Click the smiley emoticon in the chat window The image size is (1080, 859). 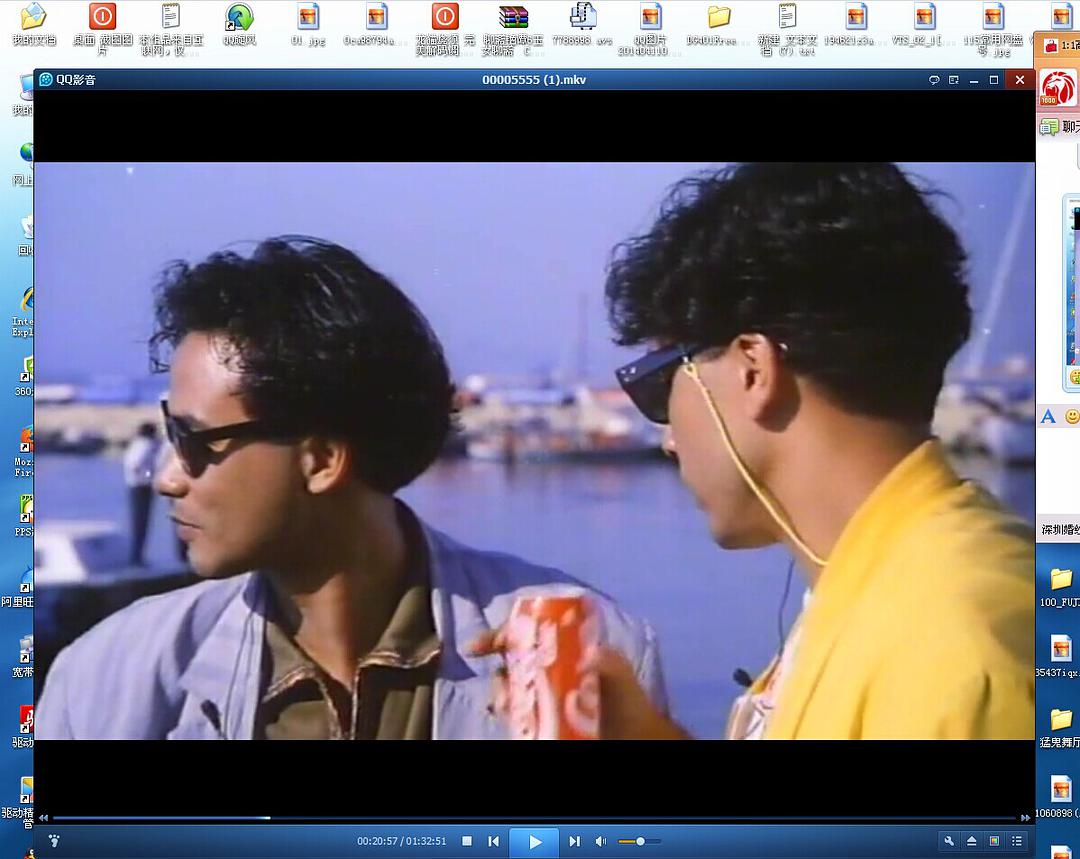(1072, 416)
